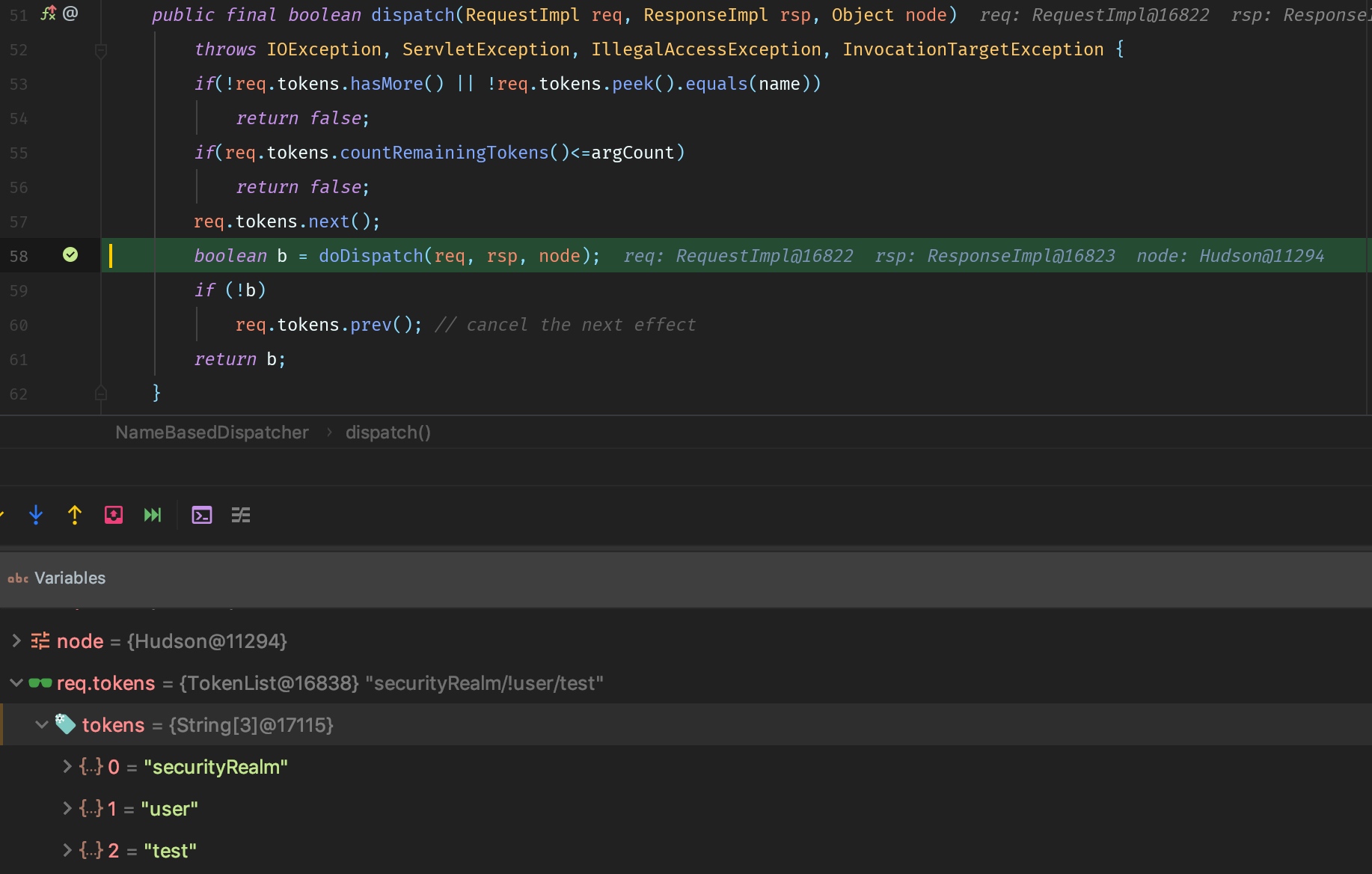This screenshot has height=874, width=1372.
Task: Click the tag icon beside the tokens array
Action: pyautogui.click(x=66, y=724)
